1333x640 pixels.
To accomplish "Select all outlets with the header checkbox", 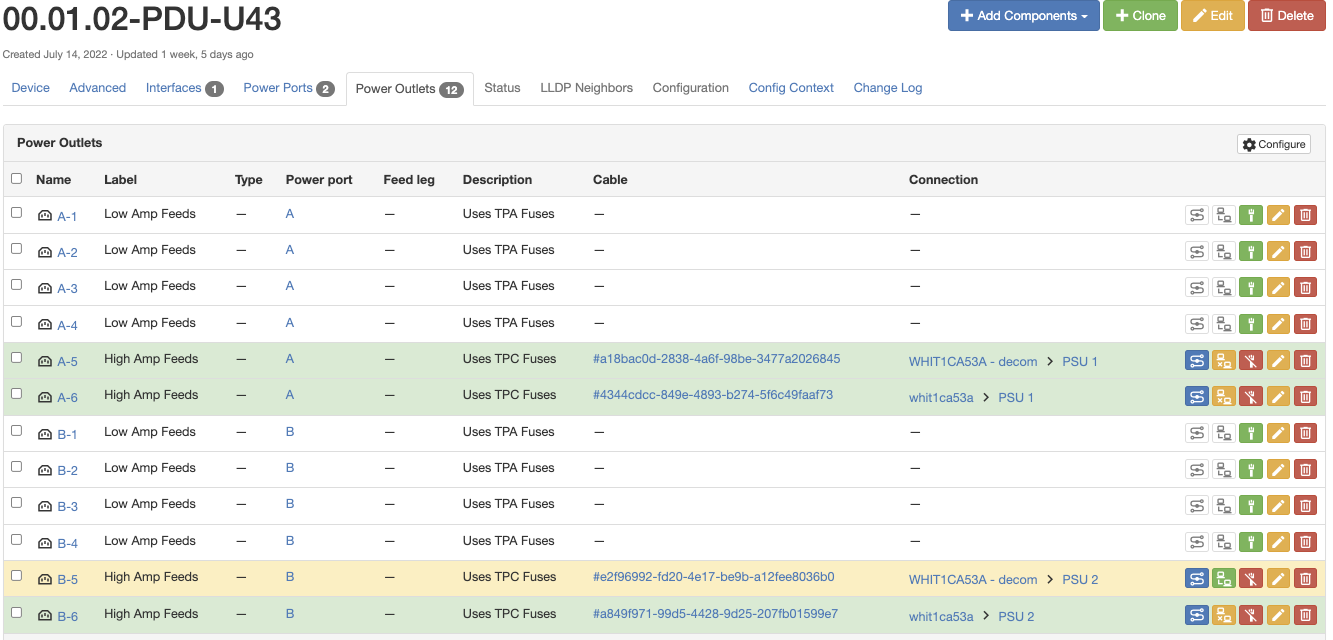I will pyautogui.click(x=16, y=178).
